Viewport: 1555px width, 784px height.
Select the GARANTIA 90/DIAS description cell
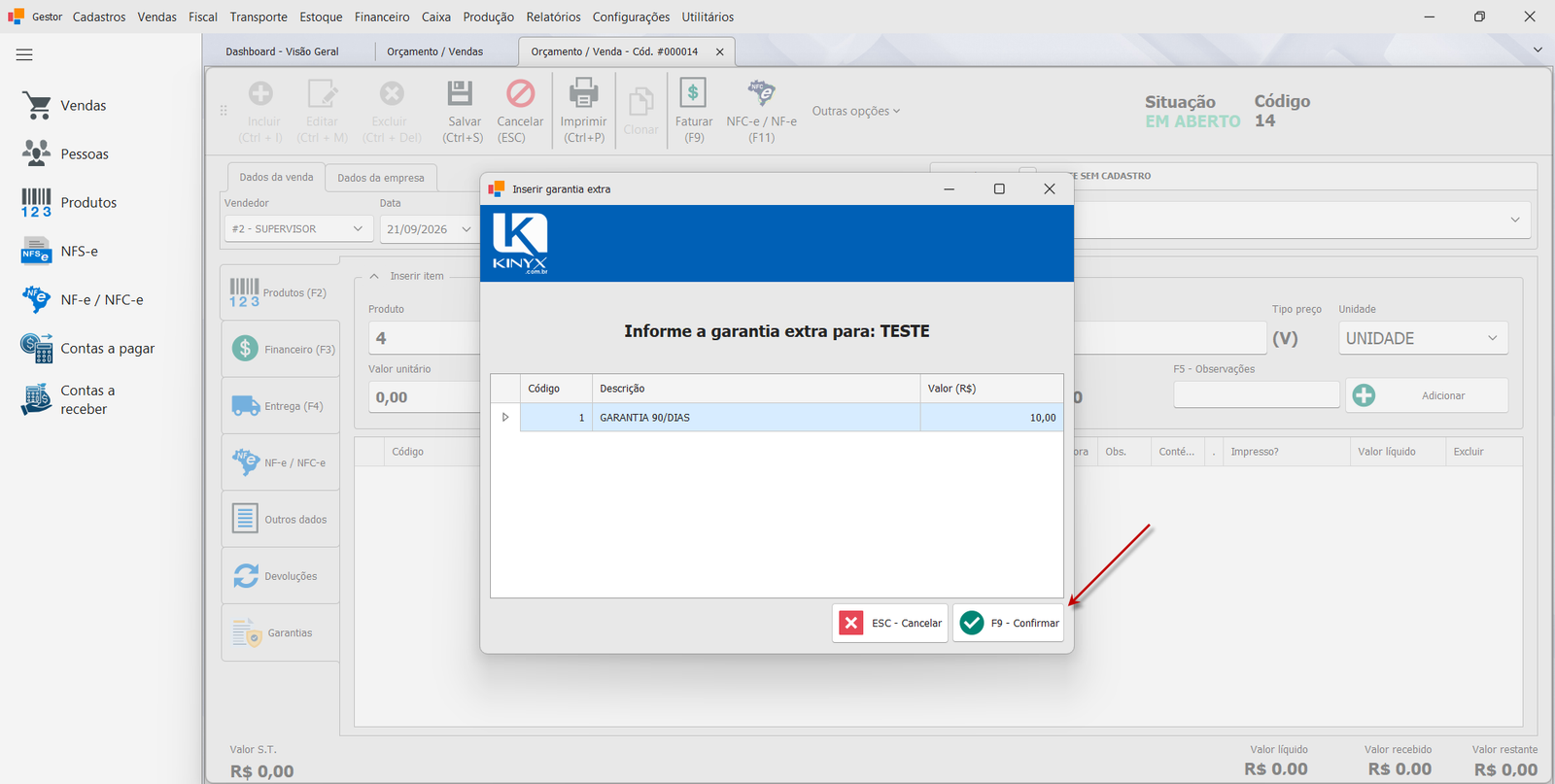tap(756, 418)
